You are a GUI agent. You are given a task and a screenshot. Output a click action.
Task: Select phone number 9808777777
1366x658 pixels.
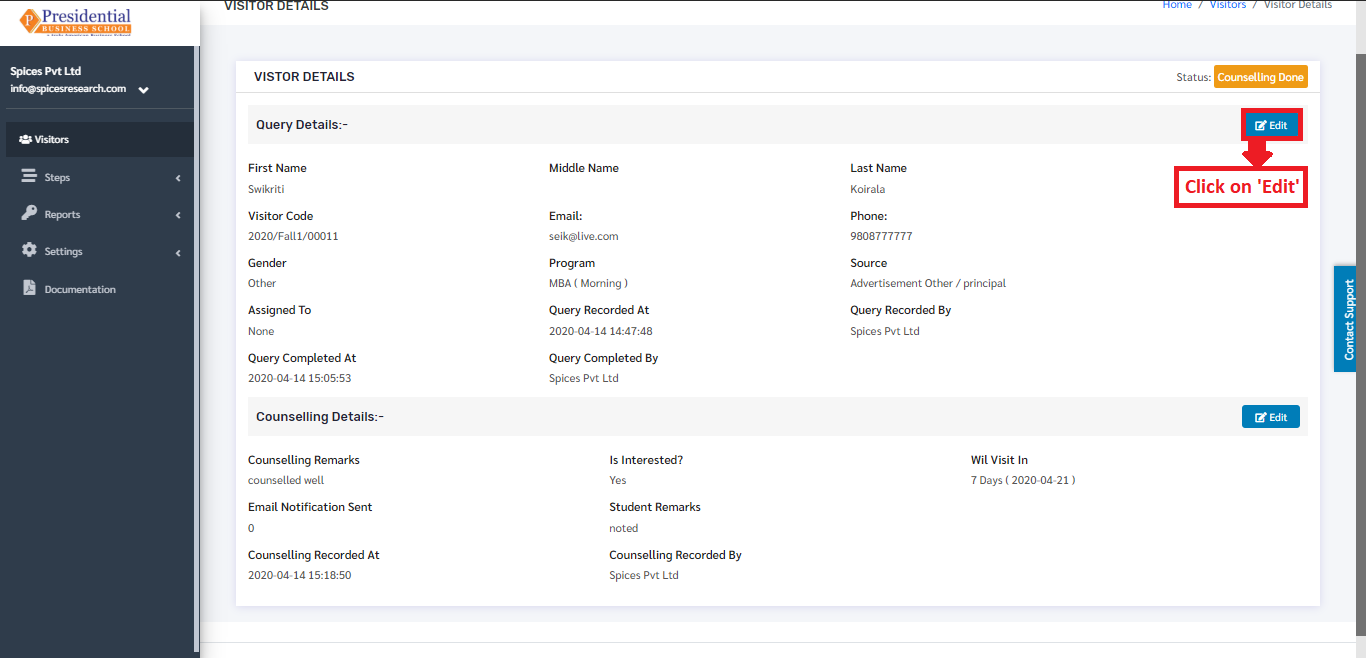point(881,236)
